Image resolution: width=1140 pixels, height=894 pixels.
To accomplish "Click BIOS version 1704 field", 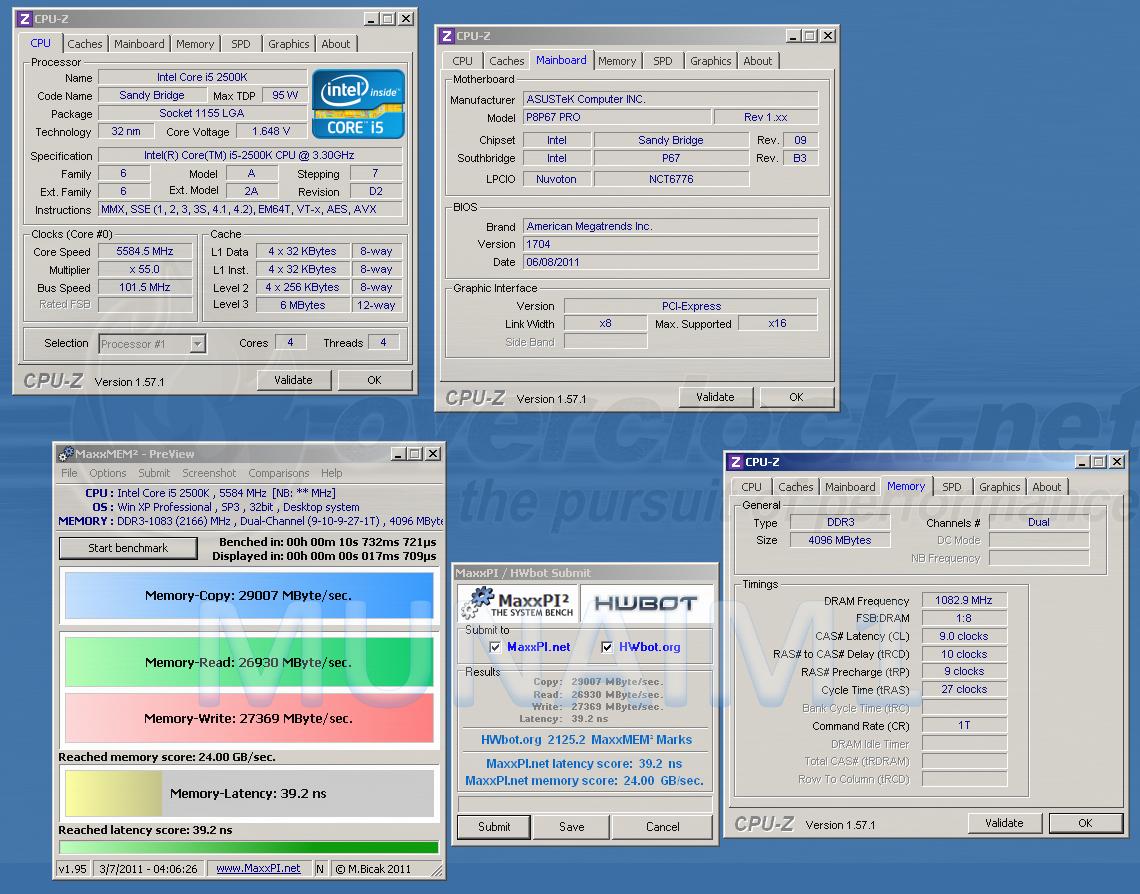I will coord(671,244).
